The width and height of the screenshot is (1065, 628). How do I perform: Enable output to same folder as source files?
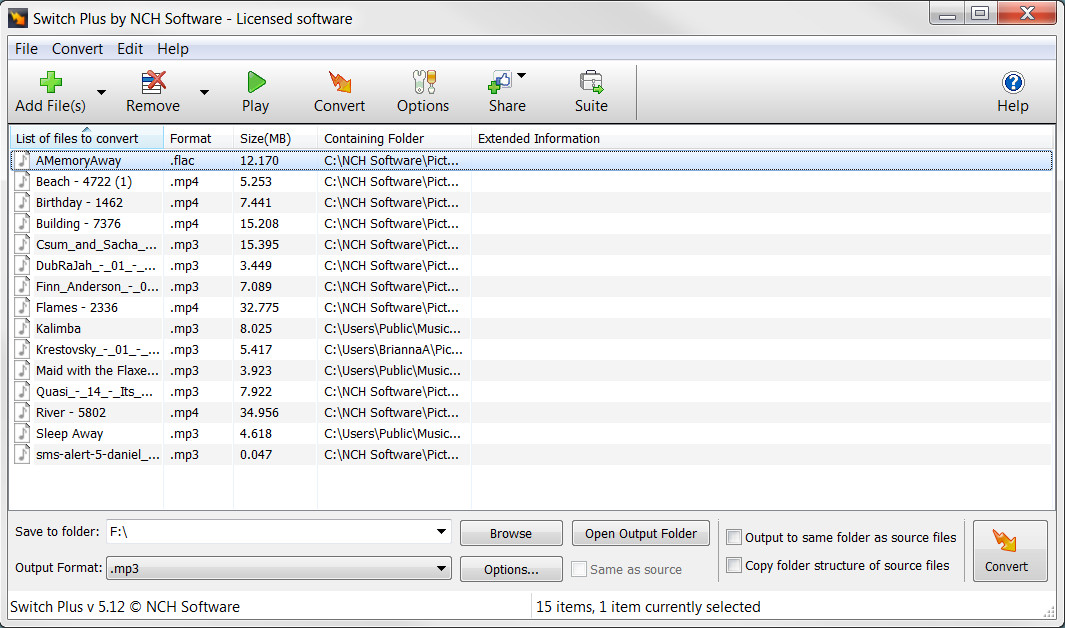pyautogui.click(x=734, y=537)
